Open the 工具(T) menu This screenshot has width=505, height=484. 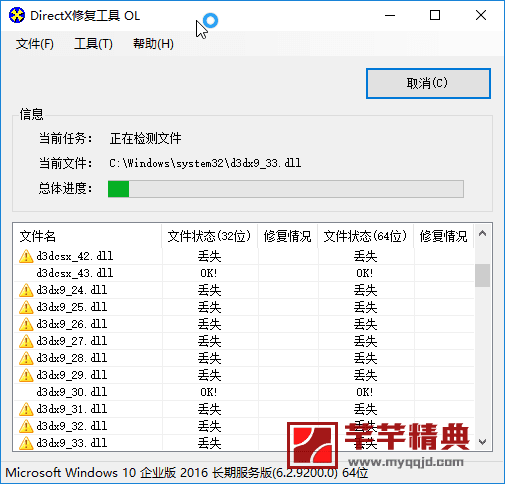coord(93,44)
